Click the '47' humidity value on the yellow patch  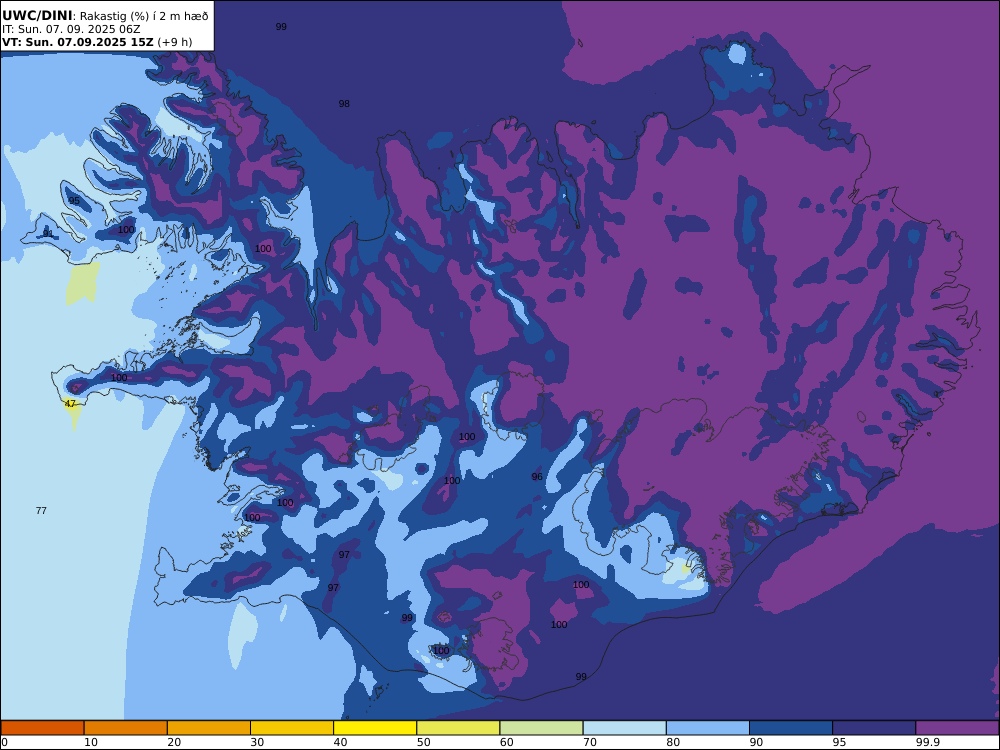70,404
